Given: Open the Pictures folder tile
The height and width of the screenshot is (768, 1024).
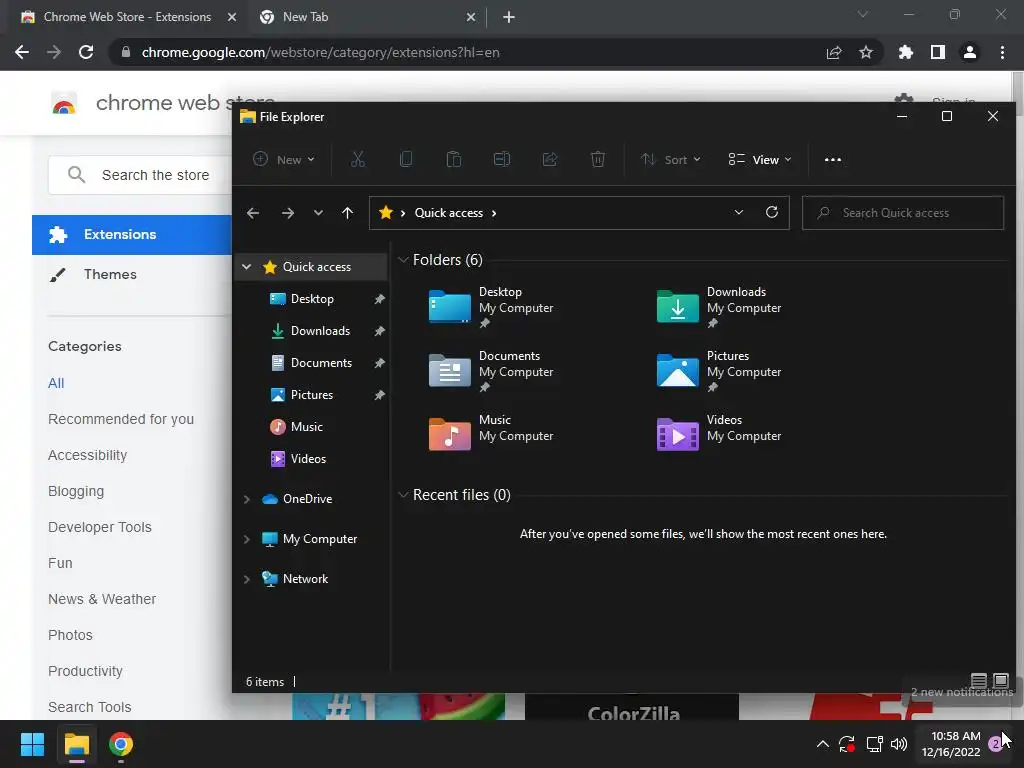Looking at the screenshot, I should pyautogui.click(x=719, y=371).
